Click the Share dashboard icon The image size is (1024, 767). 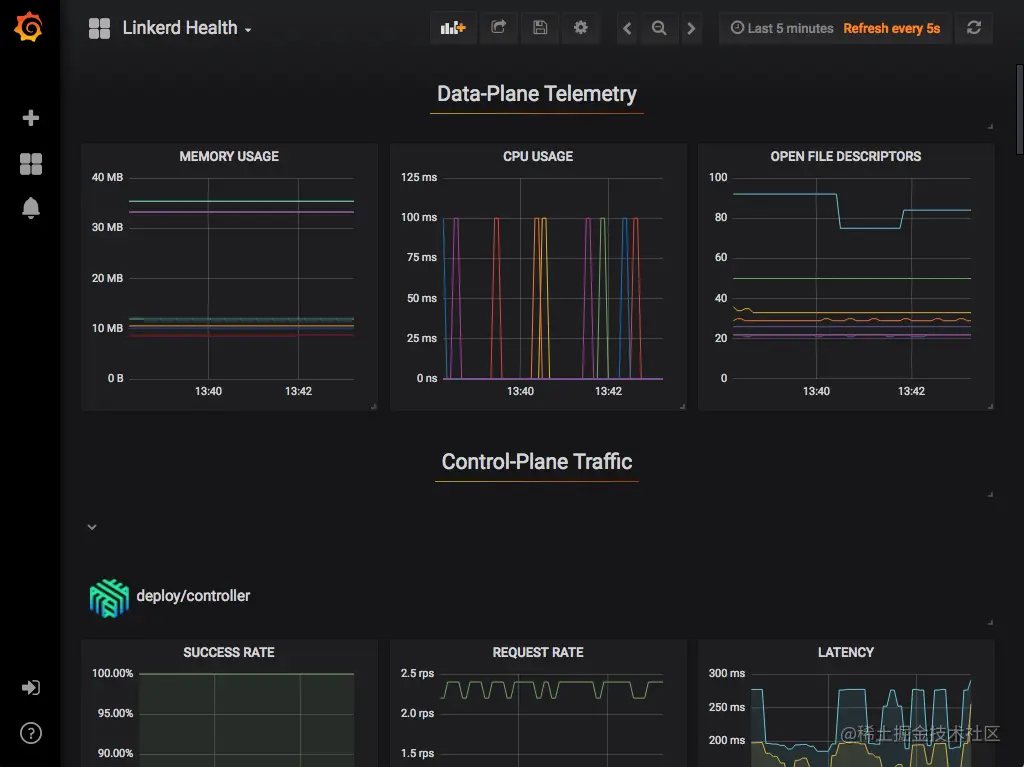coord(498,28)
